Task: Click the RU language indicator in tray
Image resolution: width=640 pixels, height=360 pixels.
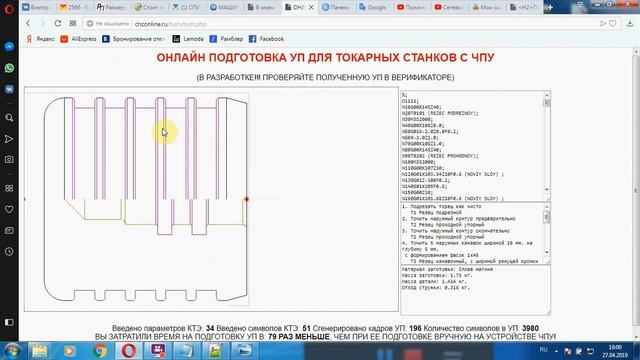Action: (x=543, y=350)
